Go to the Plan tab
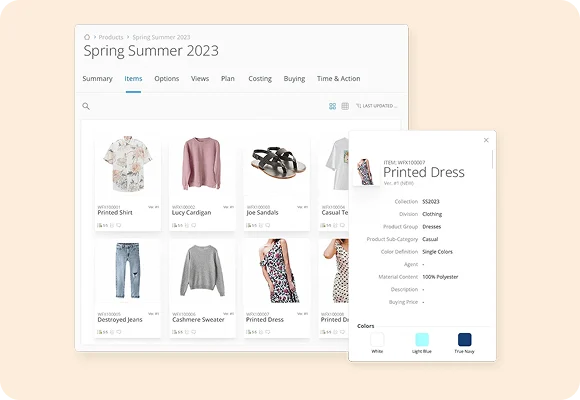The height and width of the screenshot is (400, 580). [228, 78]
